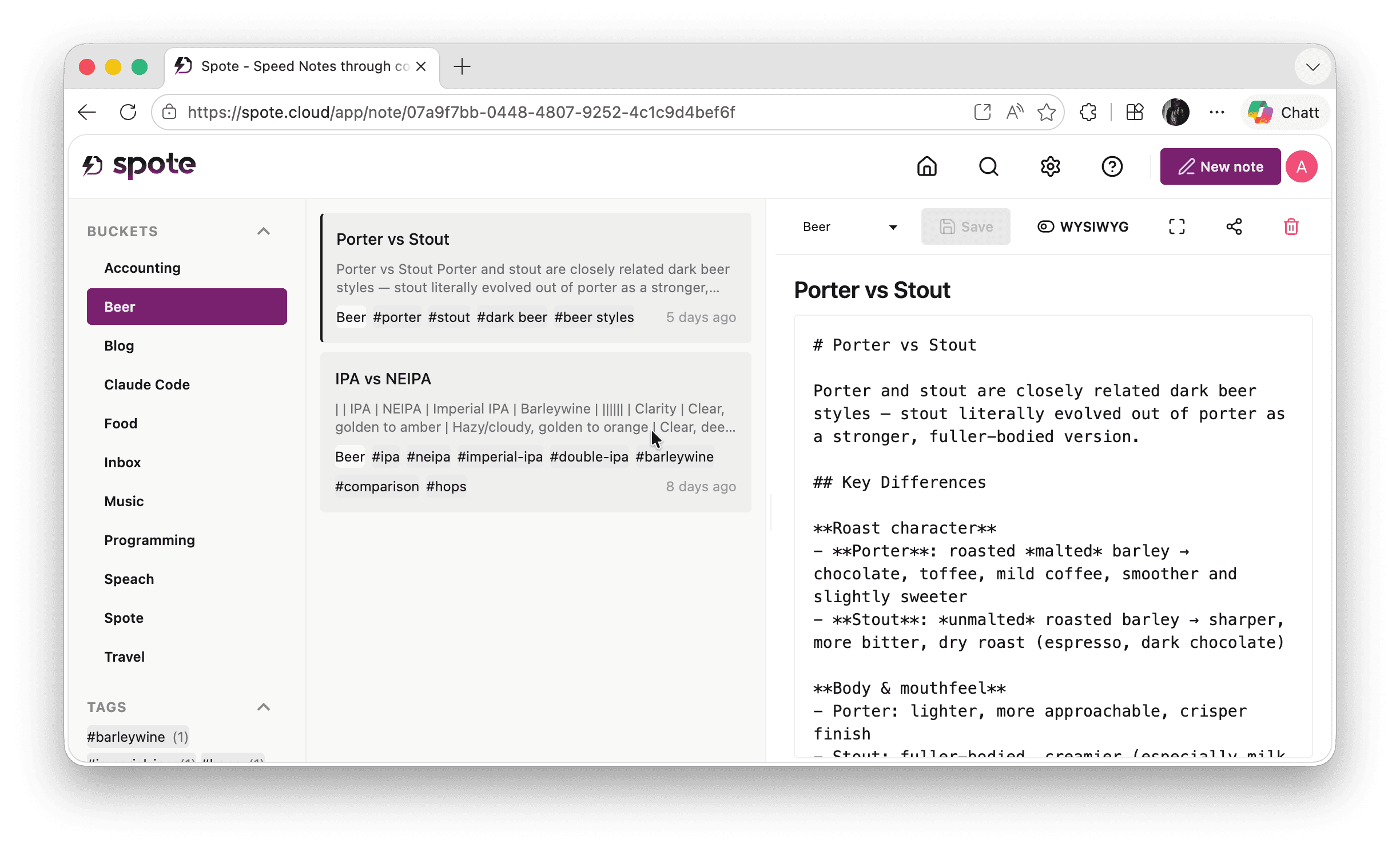Screen dimensions: 1400x851
Task: Open the browser extensions puzzle icon
Action: 1088,112
